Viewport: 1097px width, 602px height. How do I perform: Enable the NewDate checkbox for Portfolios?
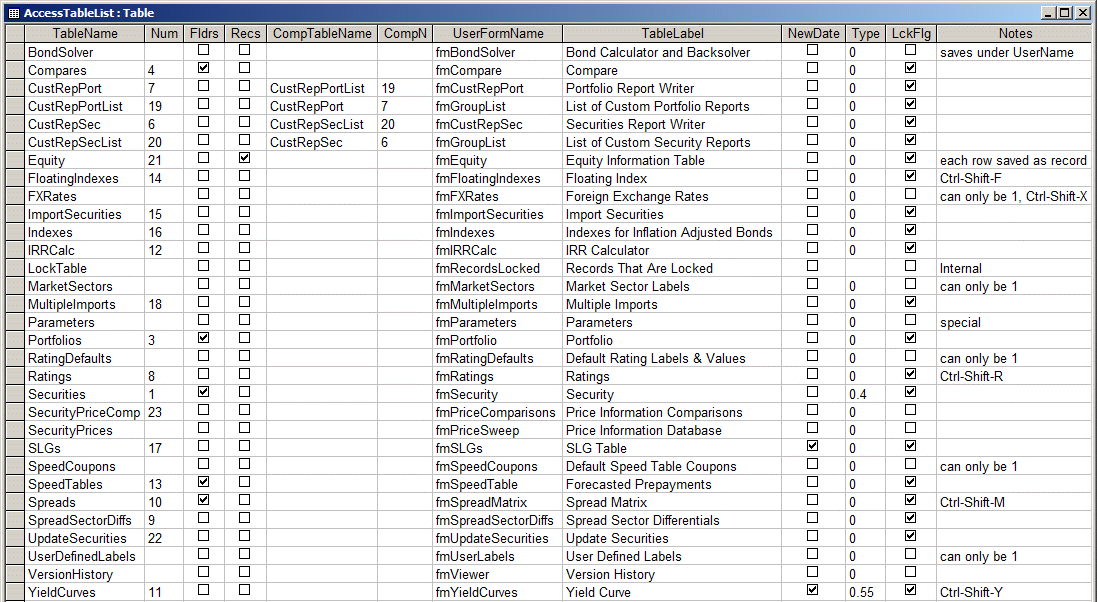813,340
